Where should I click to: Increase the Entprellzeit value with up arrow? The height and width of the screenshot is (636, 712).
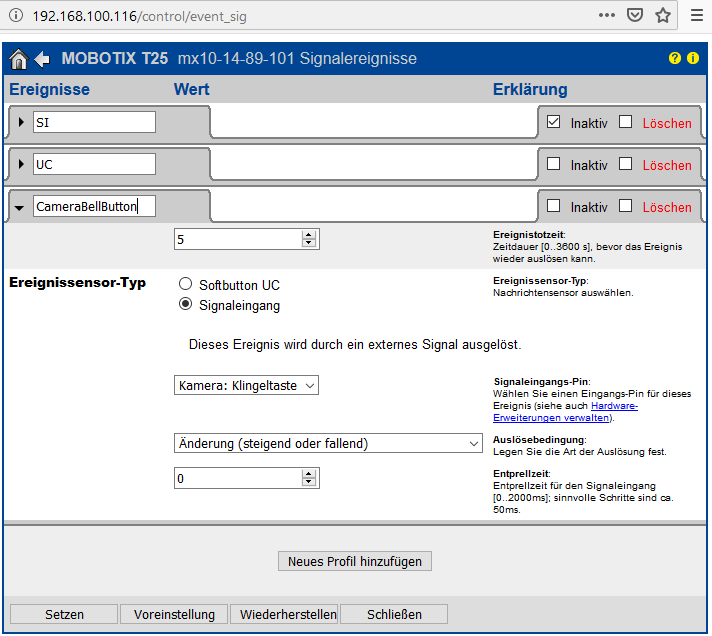click(x=309, y=474)
